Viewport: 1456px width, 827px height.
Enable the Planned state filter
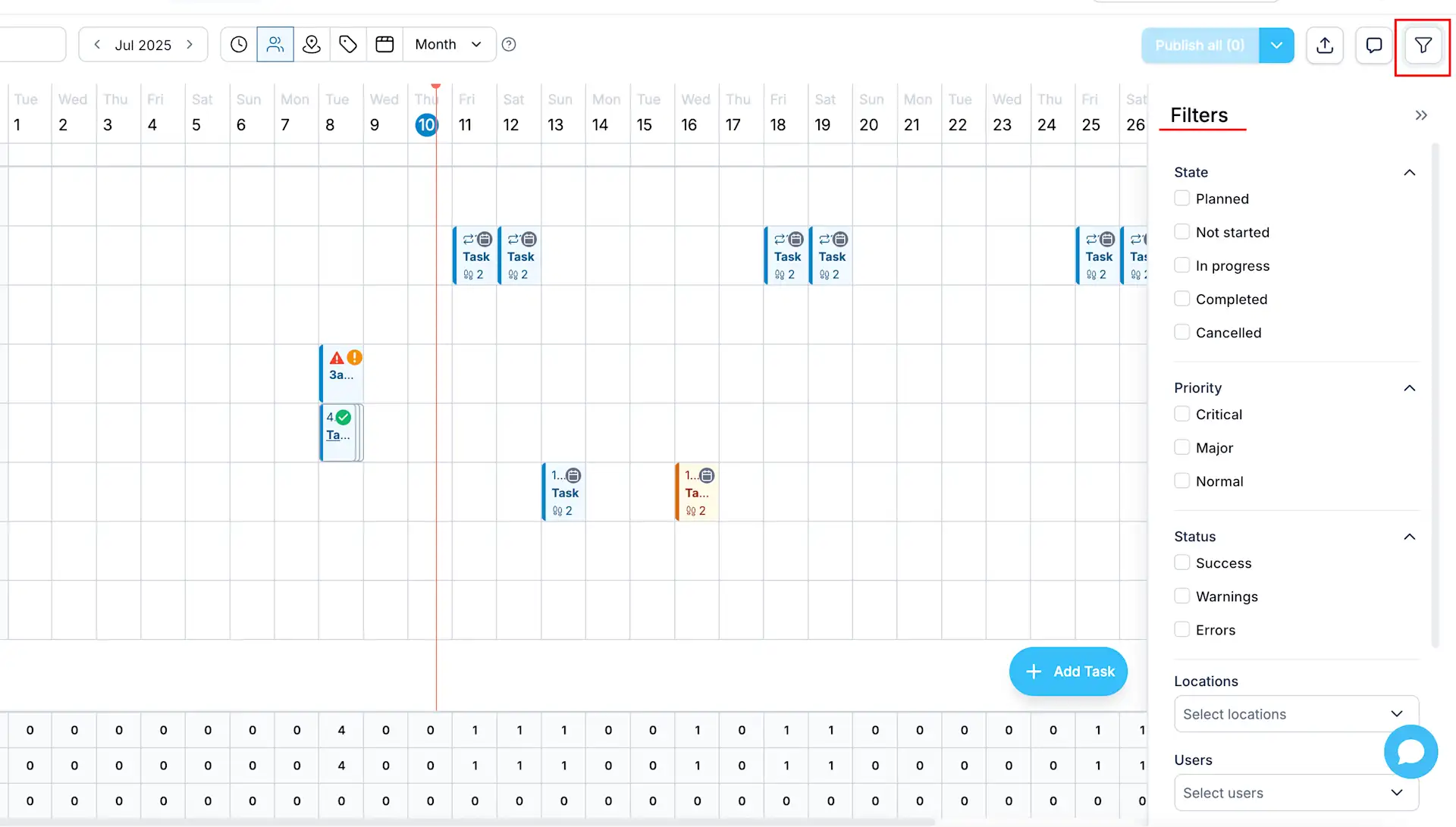1181,198
